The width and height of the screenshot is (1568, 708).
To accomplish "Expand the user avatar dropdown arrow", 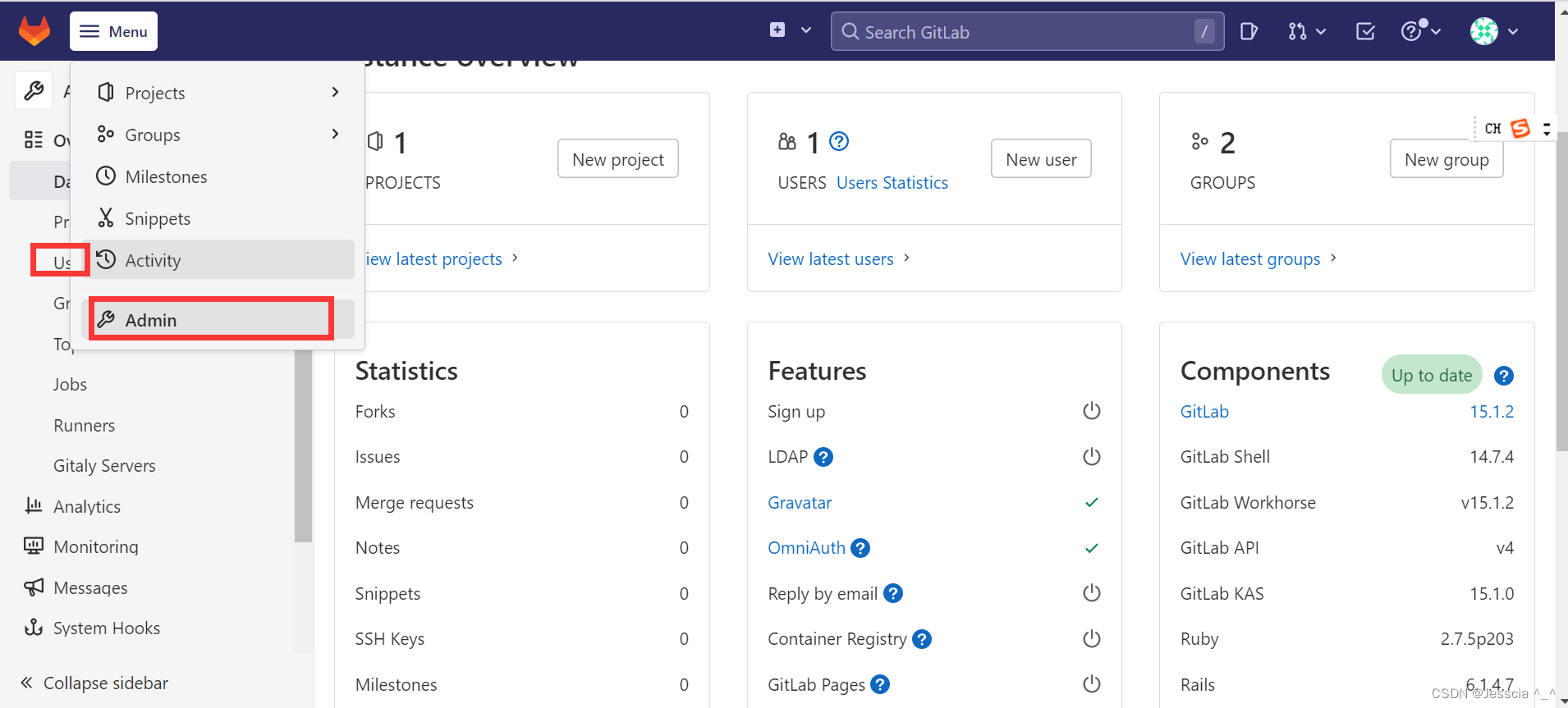I will pyautogui.click(x=1513, y=31).
